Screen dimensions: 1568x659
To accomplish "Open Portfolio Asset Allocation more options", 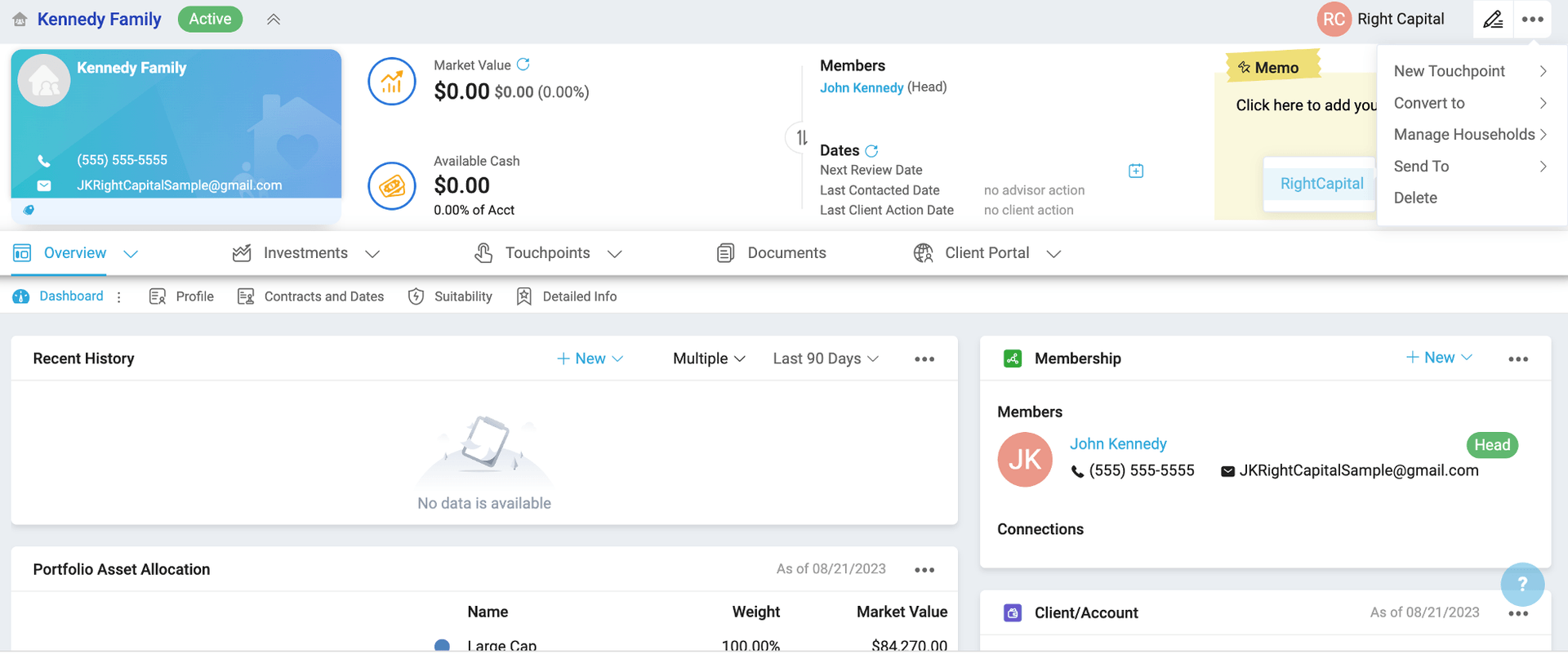I will [924, 570].
